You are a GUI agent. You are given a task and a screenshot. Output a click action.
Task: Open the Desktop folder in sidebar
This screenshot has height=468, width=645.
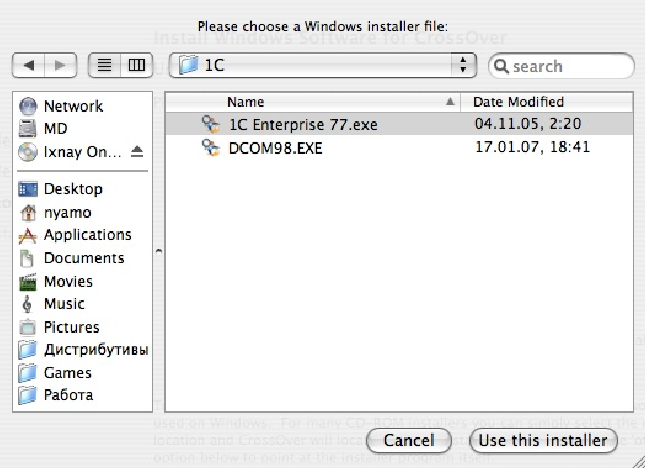72,189
